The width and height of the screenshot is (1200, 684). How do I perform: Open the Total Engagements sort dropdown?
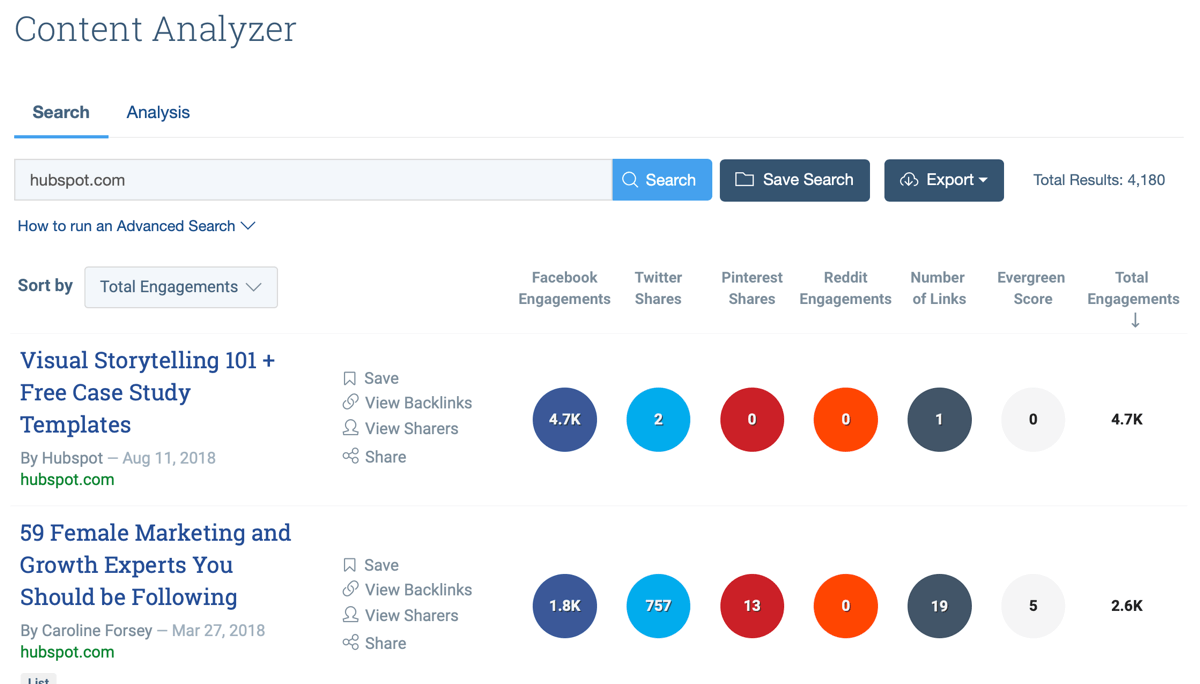click(x=181, y=287)
